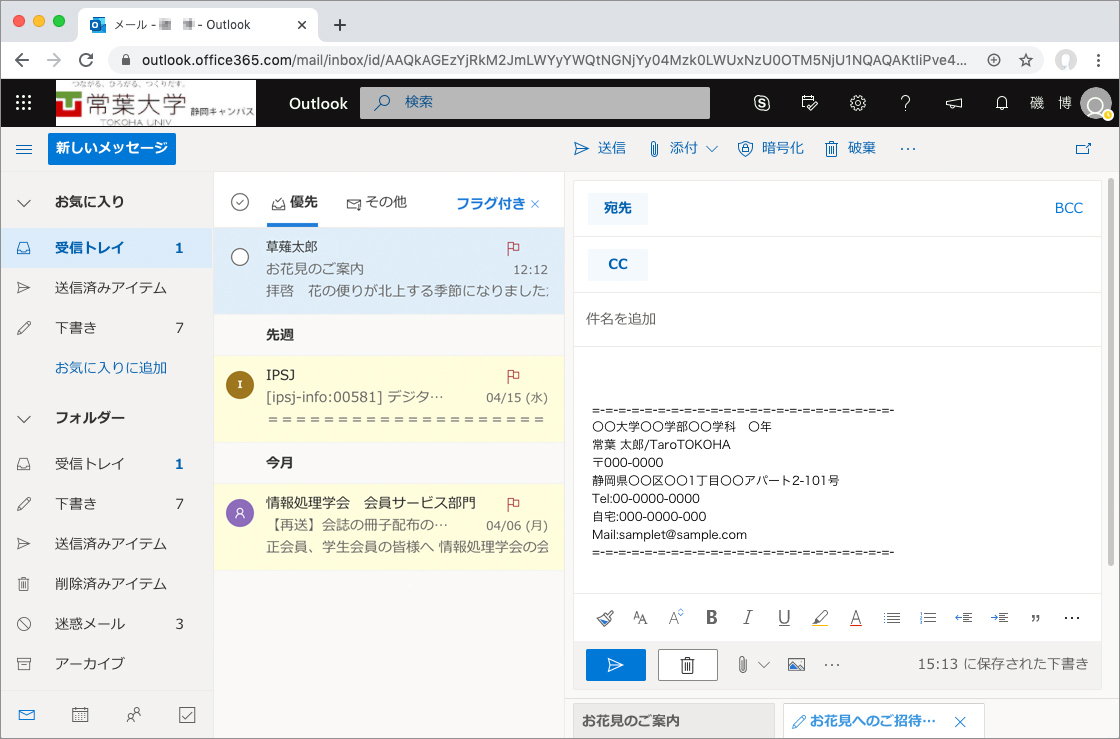Switch to the その他 tab

pyautogui.click(x=377, y=203)
